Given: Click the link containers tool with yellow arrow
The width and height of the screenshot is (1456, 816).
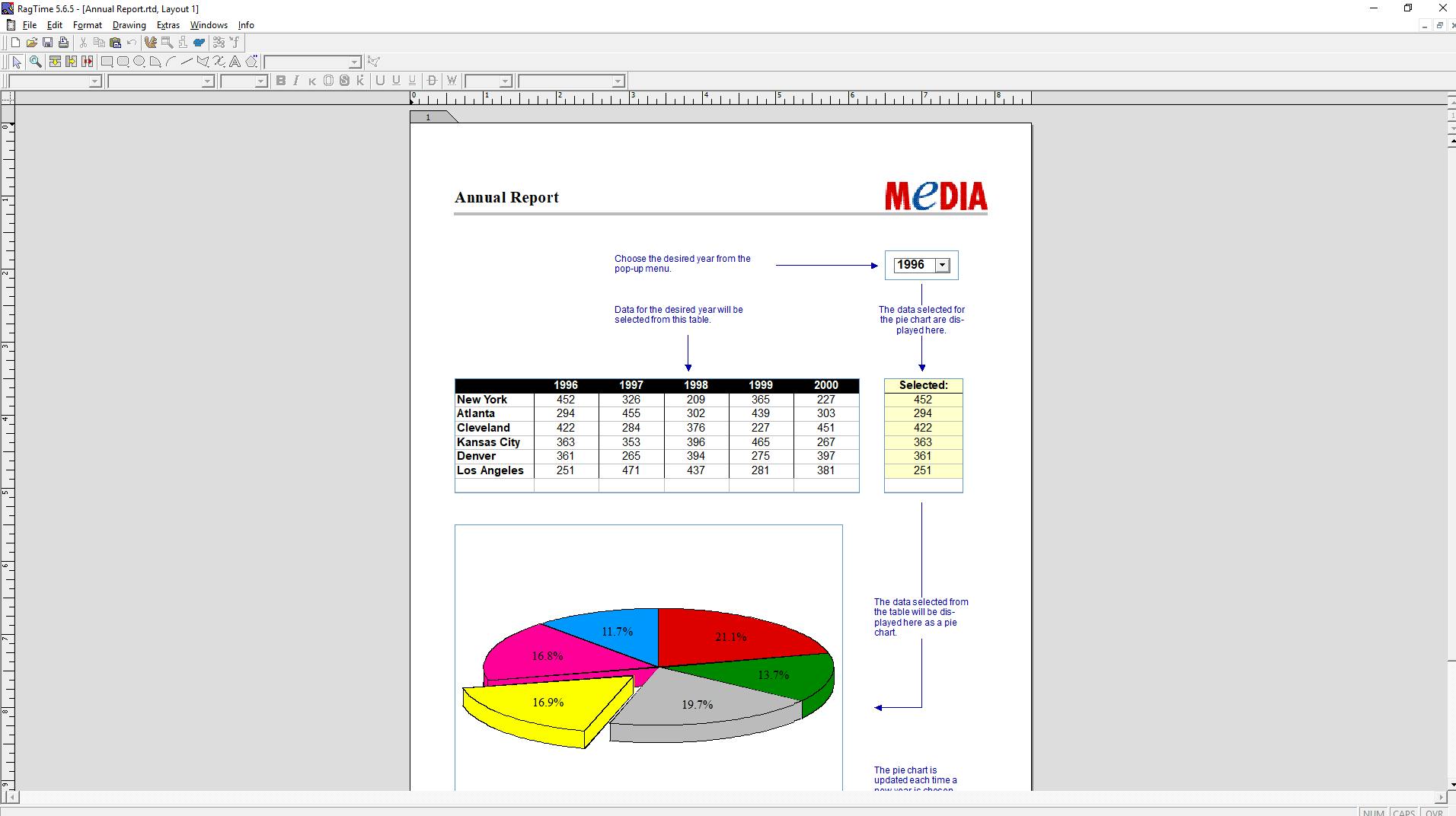Looking at the screenshot, I should tap(71, 62).
